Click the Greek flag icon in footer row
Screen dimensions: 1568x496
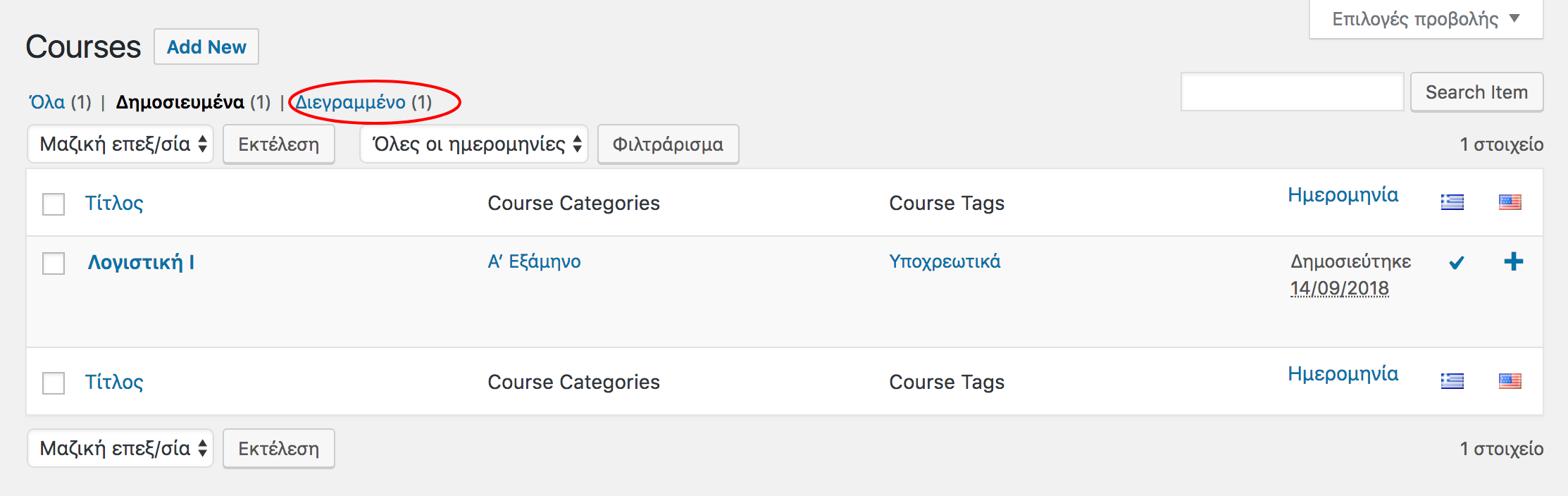pos(1452,381)
